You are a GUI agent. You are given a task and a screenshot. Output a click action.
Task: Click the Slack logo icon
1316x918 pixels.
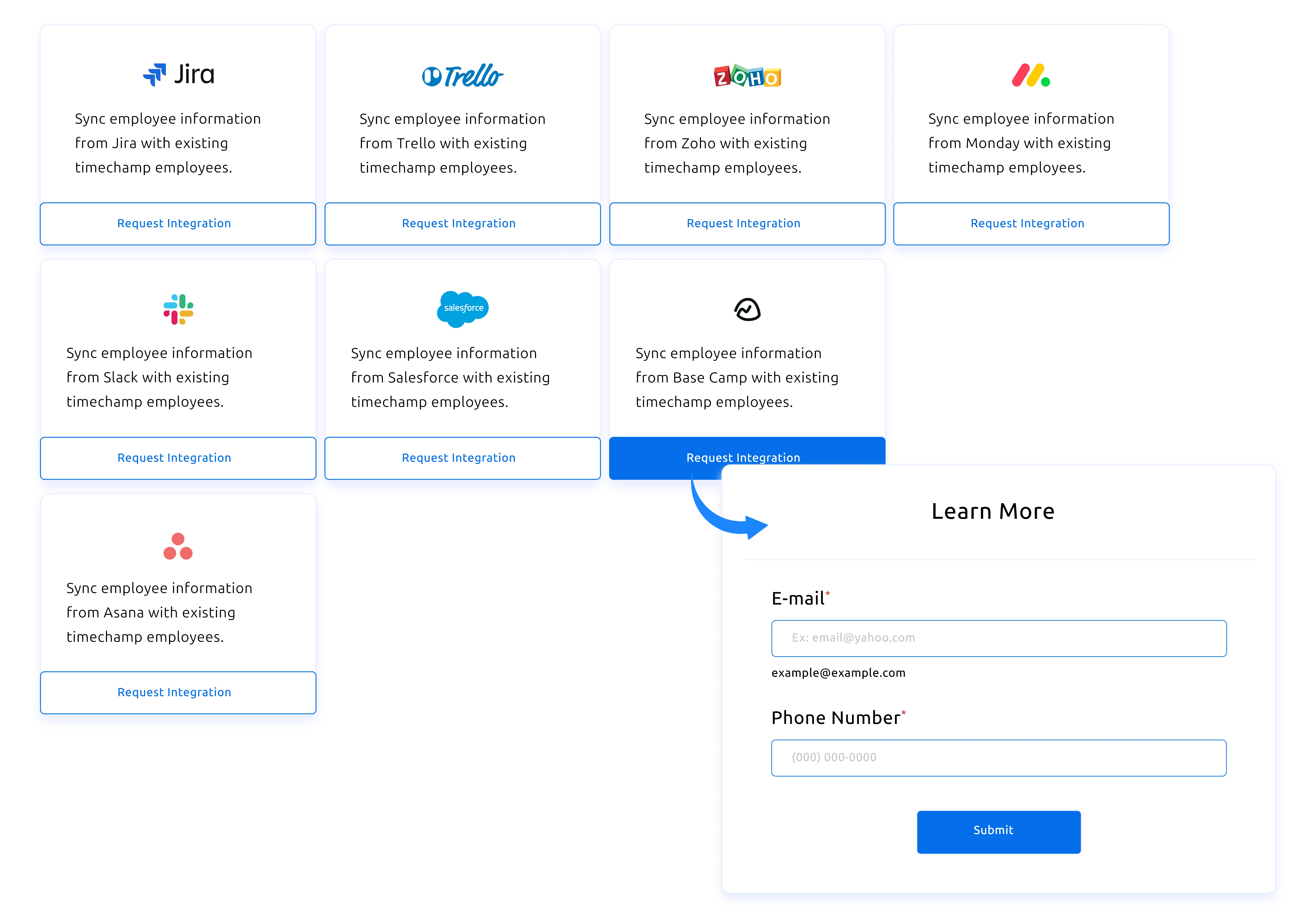tap(178, 309)
